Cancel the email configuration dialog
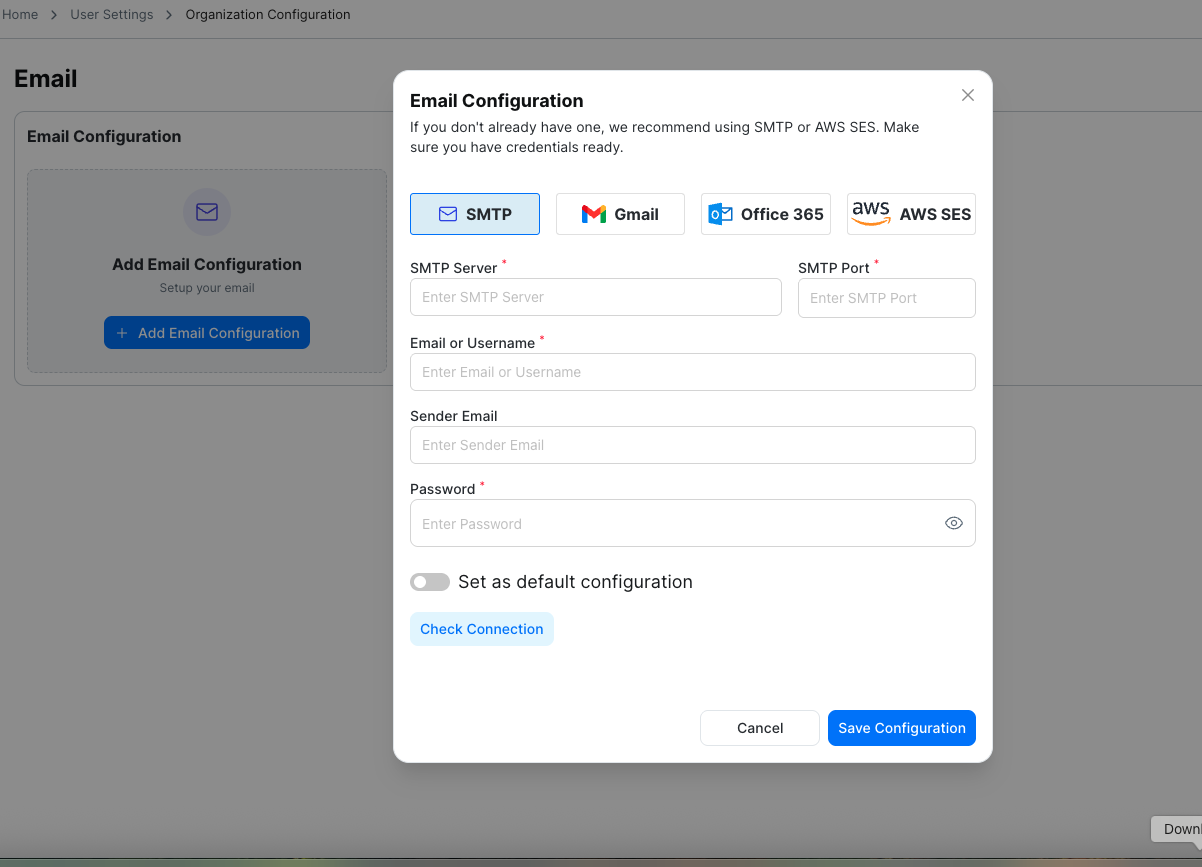 pos(759,727)
